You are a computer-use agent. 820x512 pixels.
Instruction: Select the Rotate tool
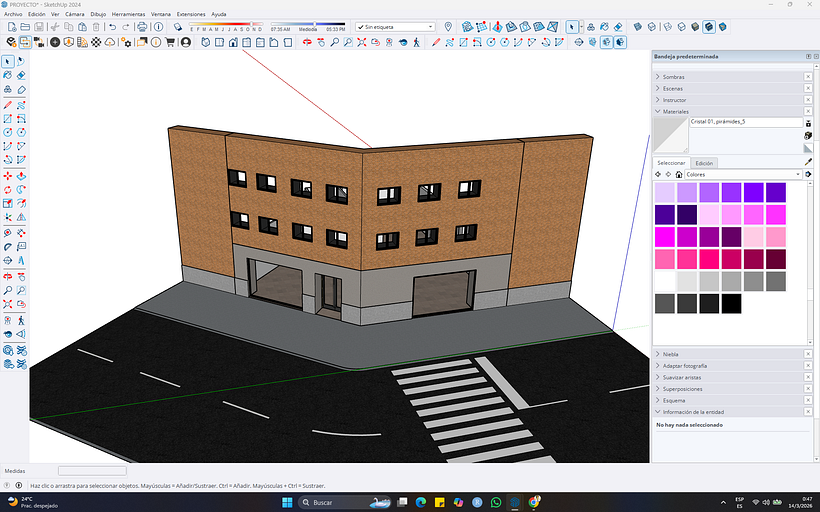click(x=8, y=189)
